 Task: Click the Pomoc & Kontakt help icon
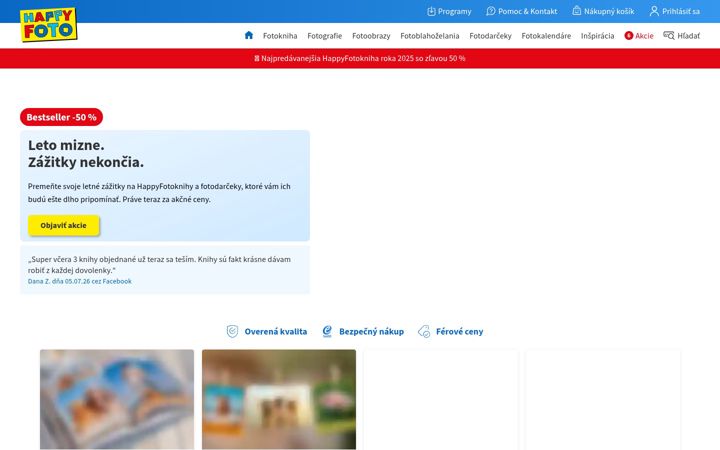491,11
